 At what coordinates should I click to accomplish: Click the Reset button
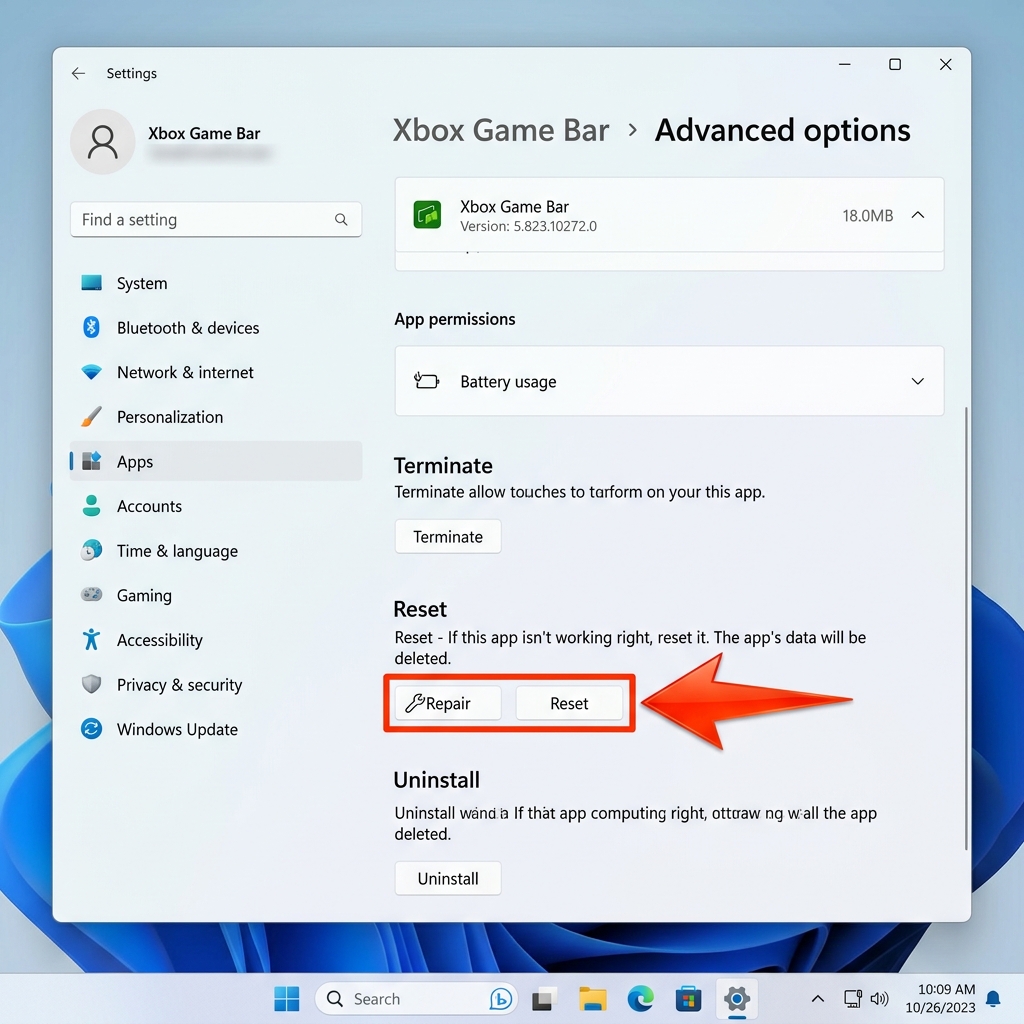tap(569, 703)
